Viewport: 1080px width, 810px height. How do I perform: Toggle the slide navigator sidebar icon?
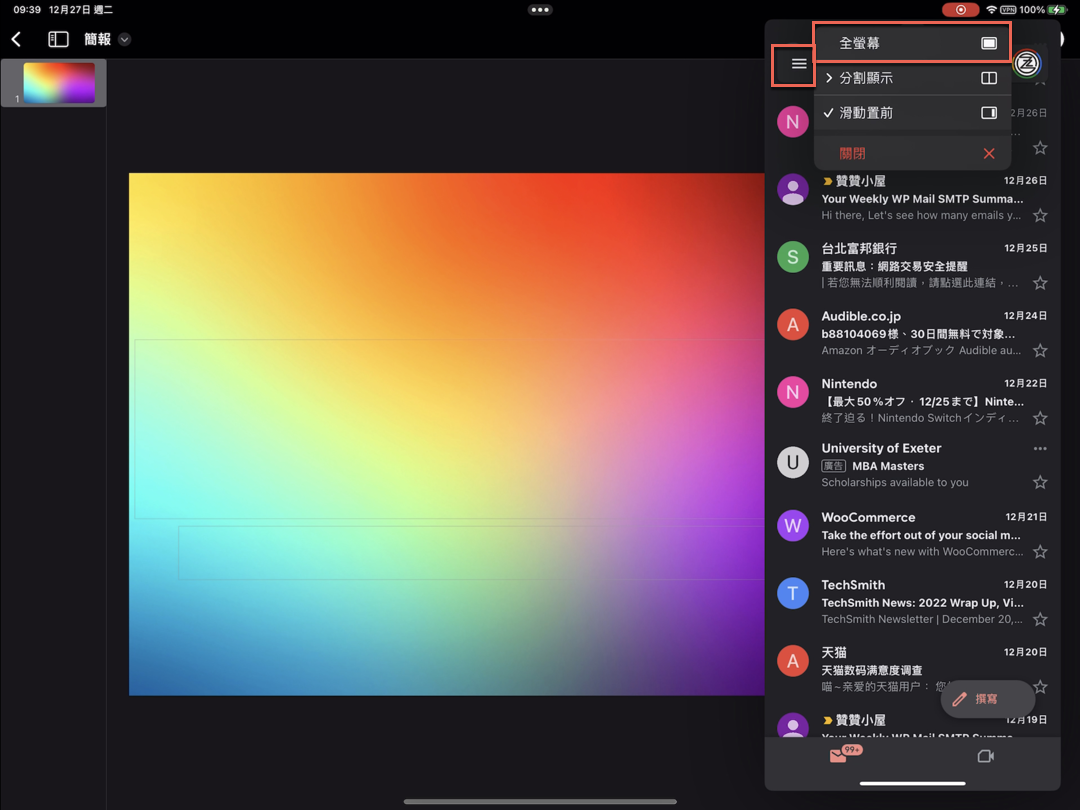(58, 39)
